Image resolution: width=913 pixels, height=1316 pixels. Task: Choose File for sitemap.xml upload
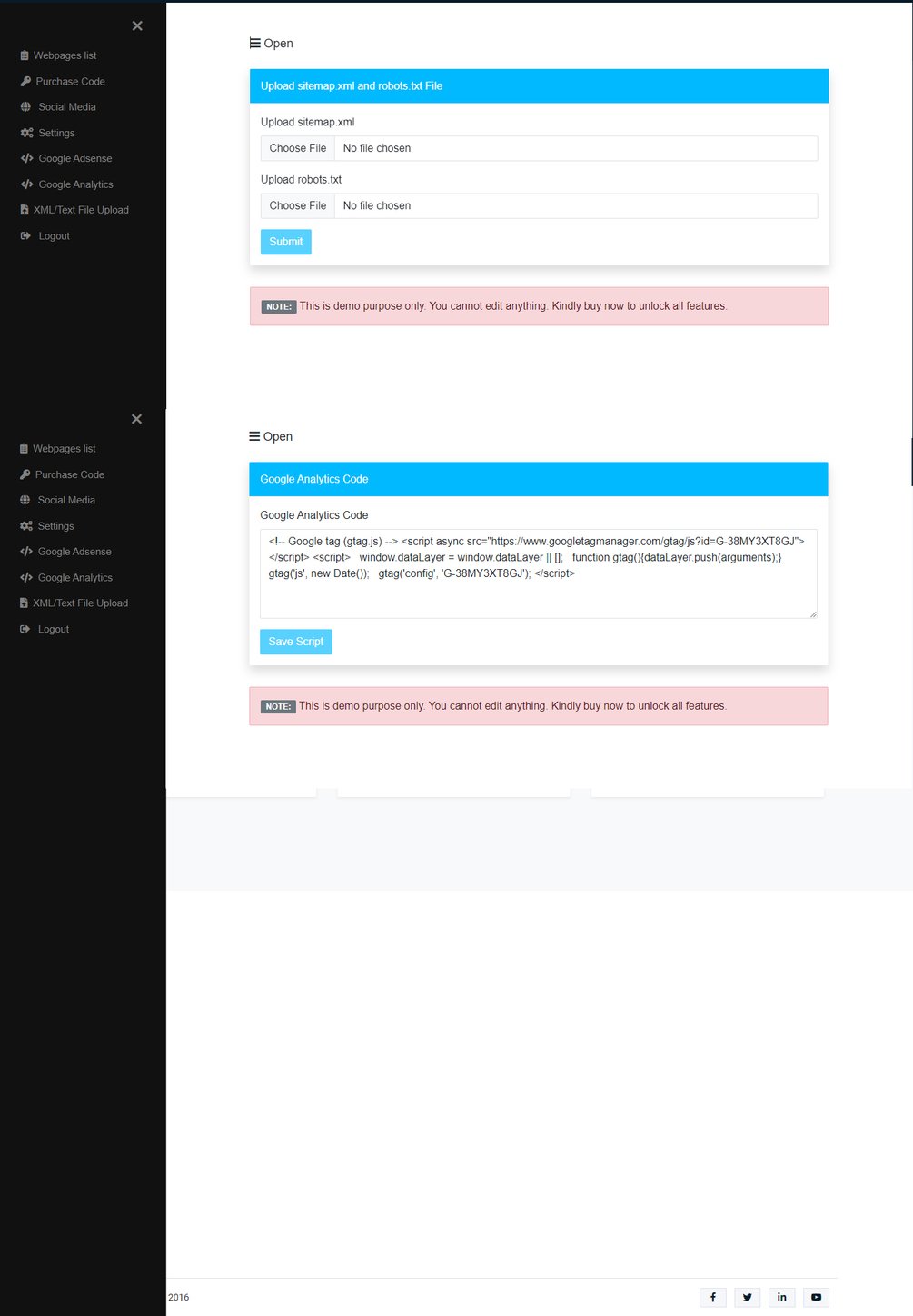coord(298,148)
